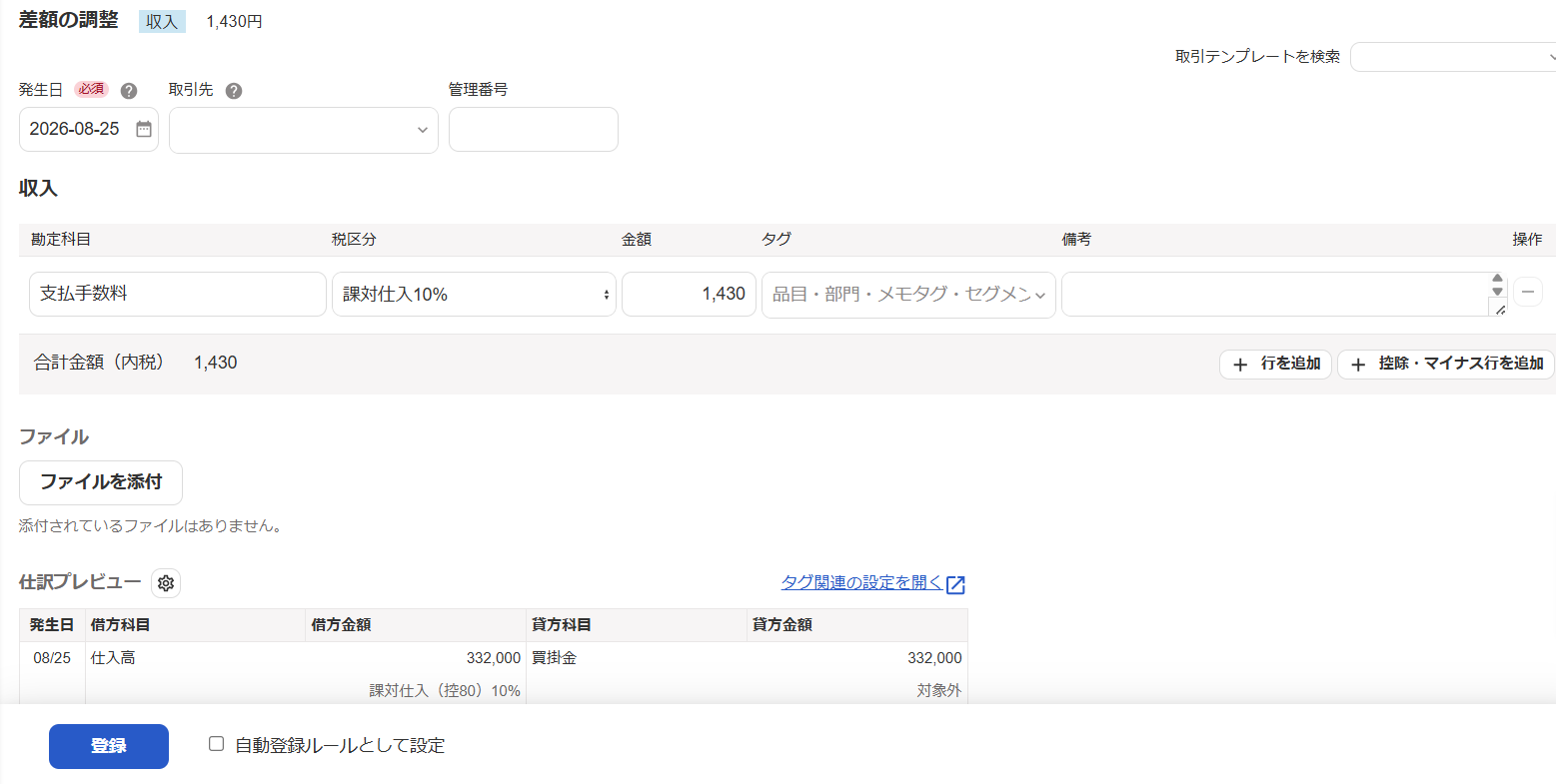Image resolution: width=1556 pixels, height=784 pixels.
Task: Change the 税区分 課対仕入10% select
Action: coord(474,295)
